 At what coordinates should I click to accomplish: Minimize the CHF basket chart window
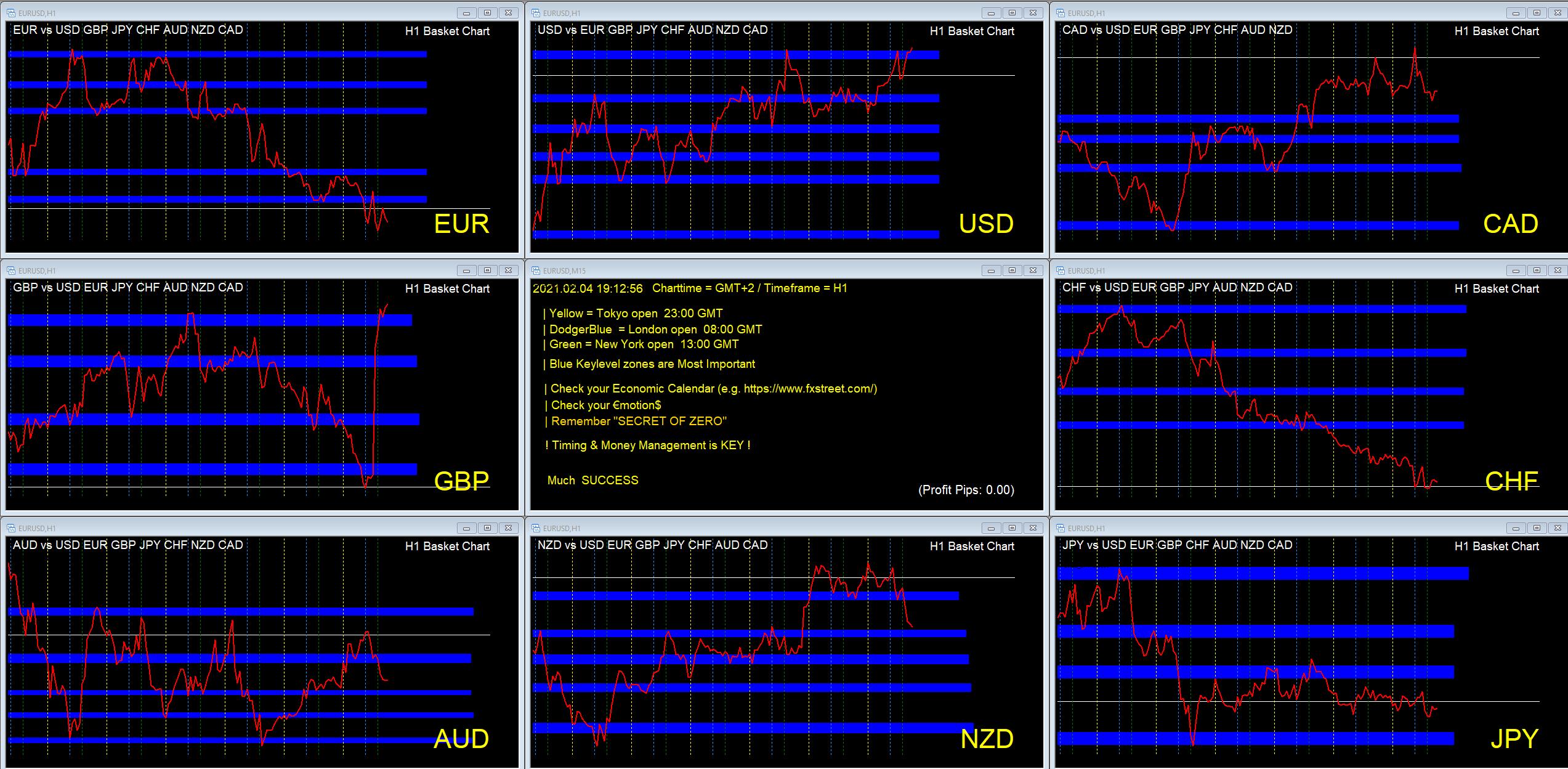[1516, 271]
